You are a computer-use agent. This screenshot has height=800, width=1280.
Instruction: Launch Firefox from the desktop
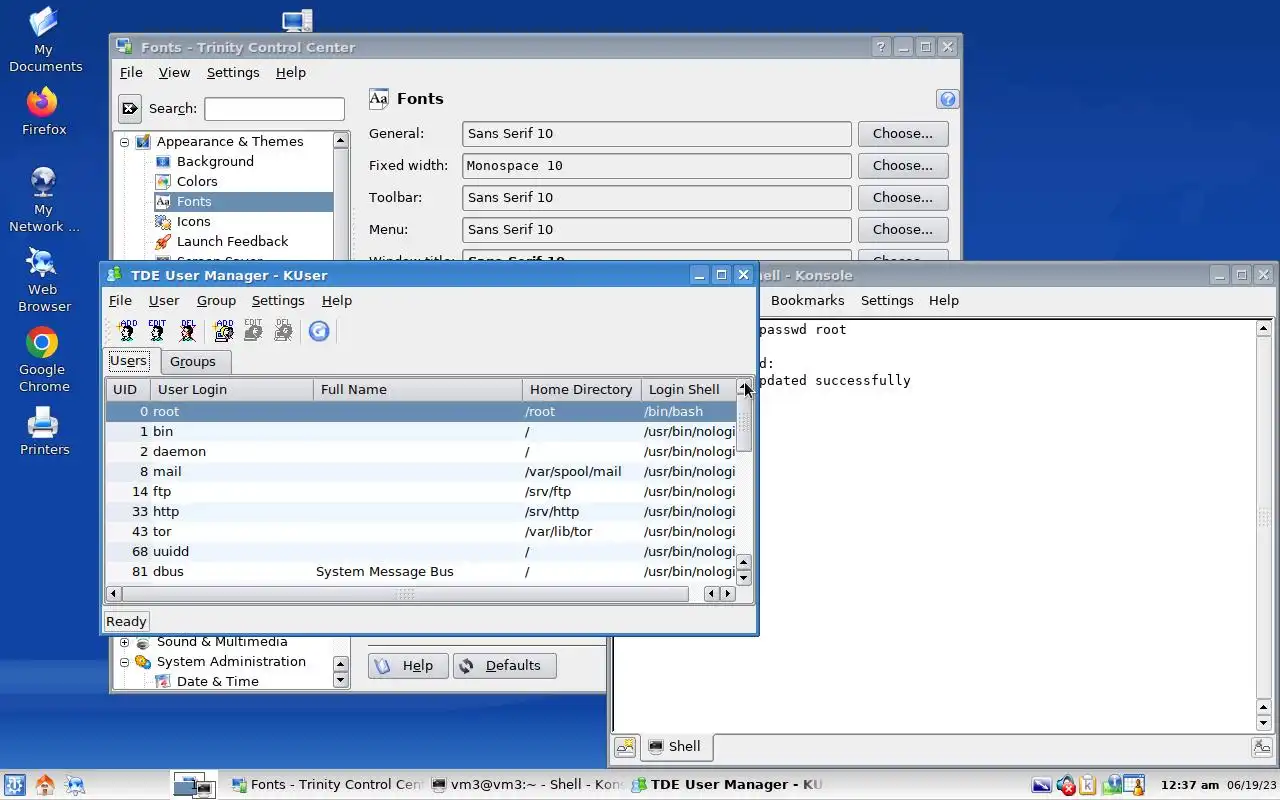coord(44,112)
